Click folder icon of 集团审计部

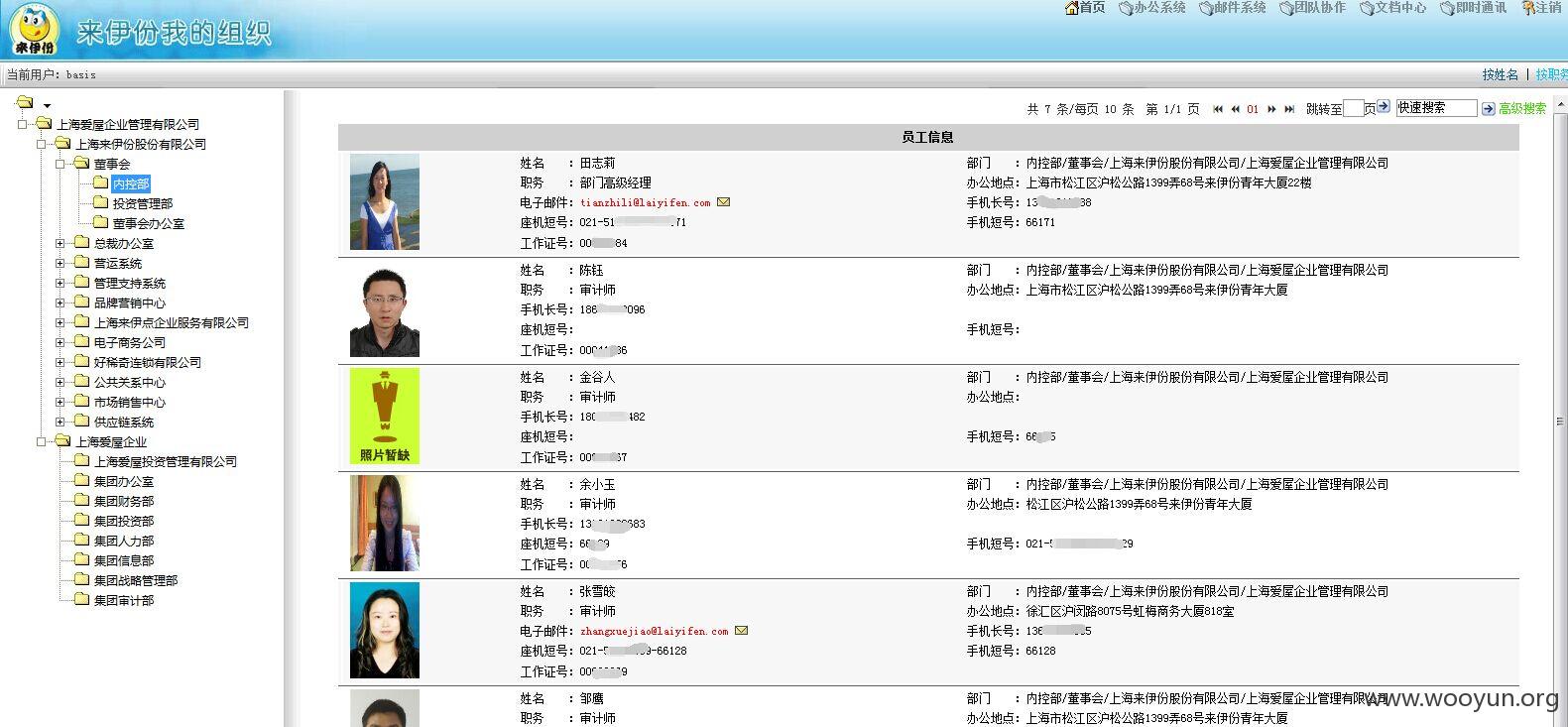(81, 599)
